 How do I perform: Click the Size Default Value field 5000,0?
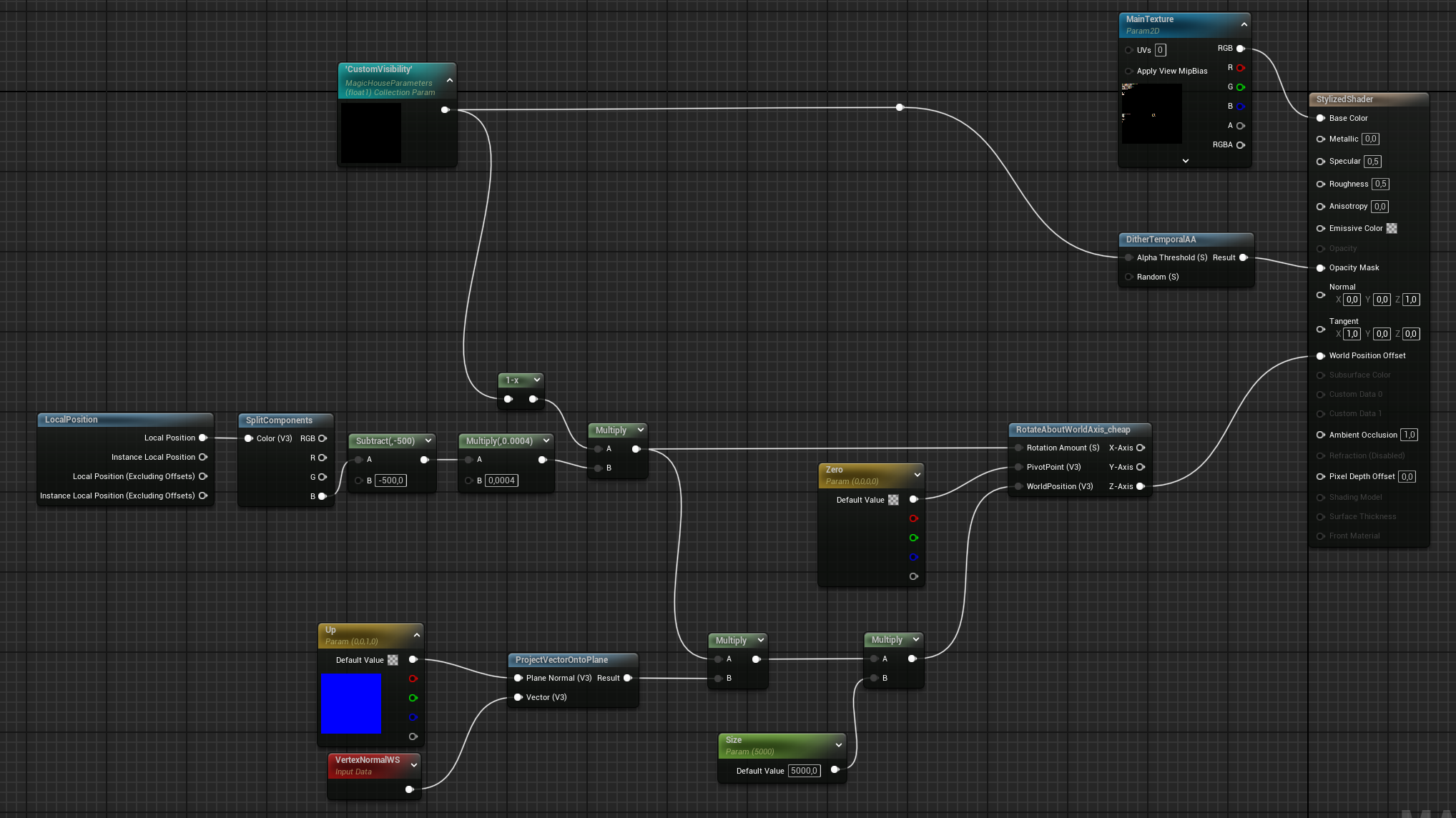click(x=804, y=771)
